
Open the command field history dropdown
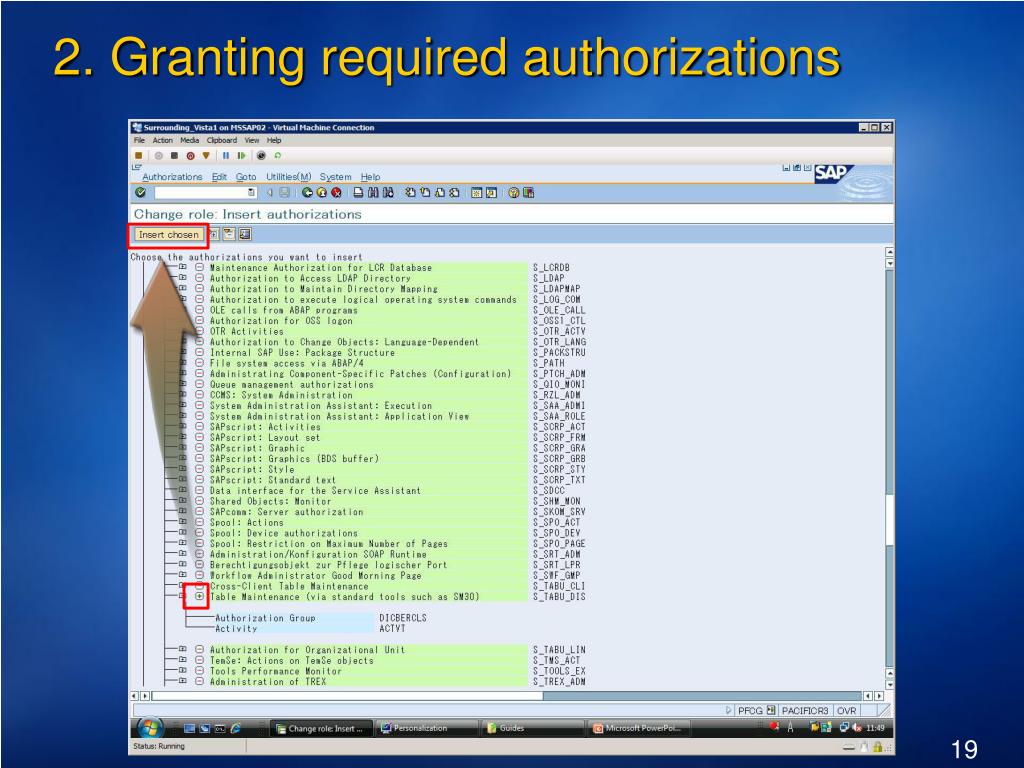251,193
